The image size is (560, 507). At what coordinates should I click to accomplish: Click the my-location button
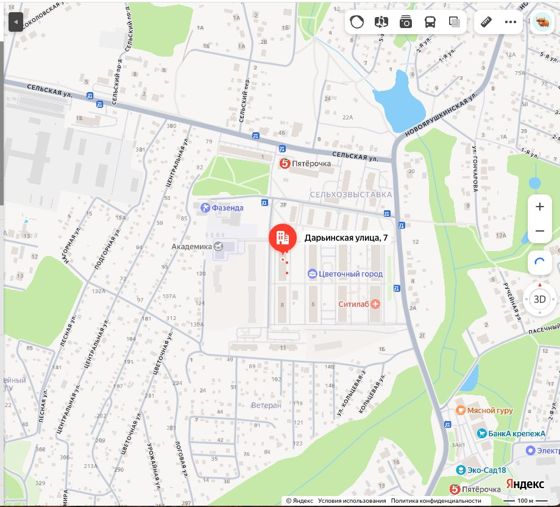click(x=540, y=263)
